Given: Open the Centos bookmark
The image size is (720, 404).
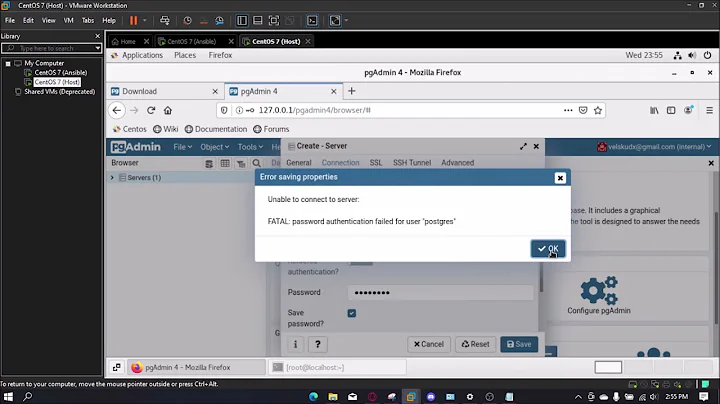Looking at the screenshot, I should [x=129, y=129].
